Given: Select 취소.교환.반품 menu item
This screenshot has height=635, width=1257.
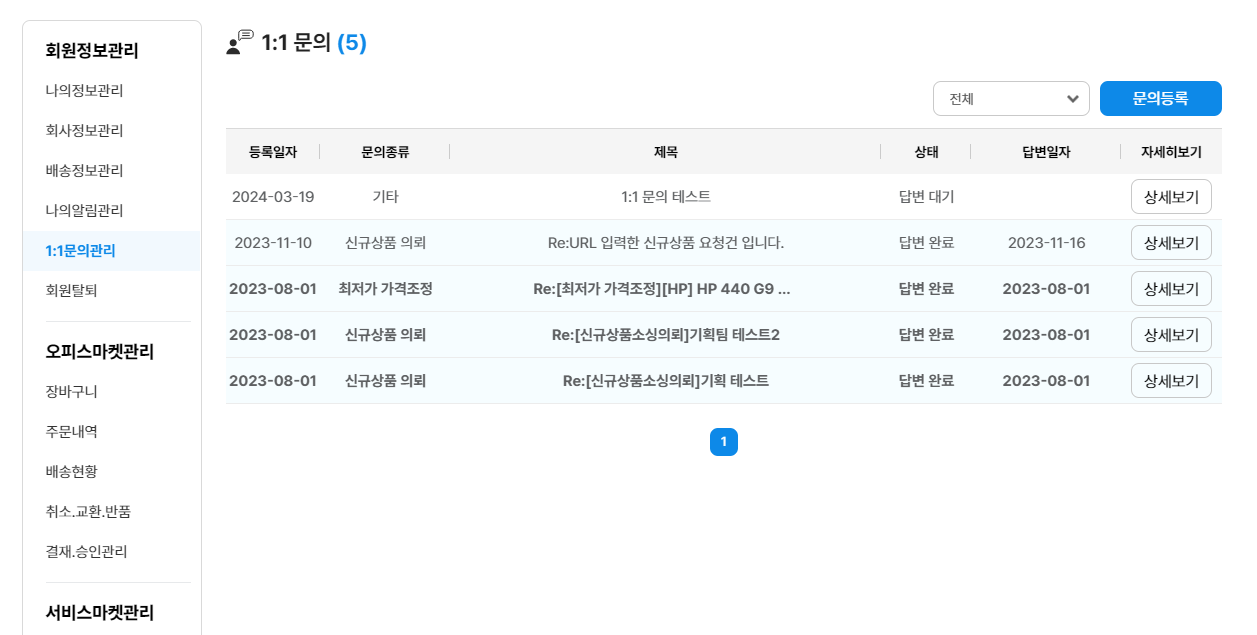Looking at the screenshot, I should [x=88, y=512].
